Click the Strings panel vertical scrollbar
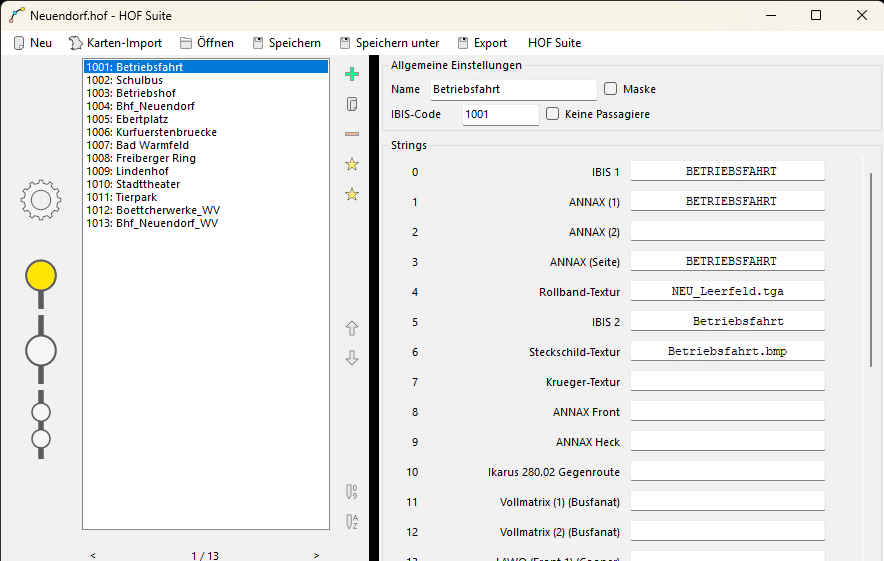 point(870,270)
